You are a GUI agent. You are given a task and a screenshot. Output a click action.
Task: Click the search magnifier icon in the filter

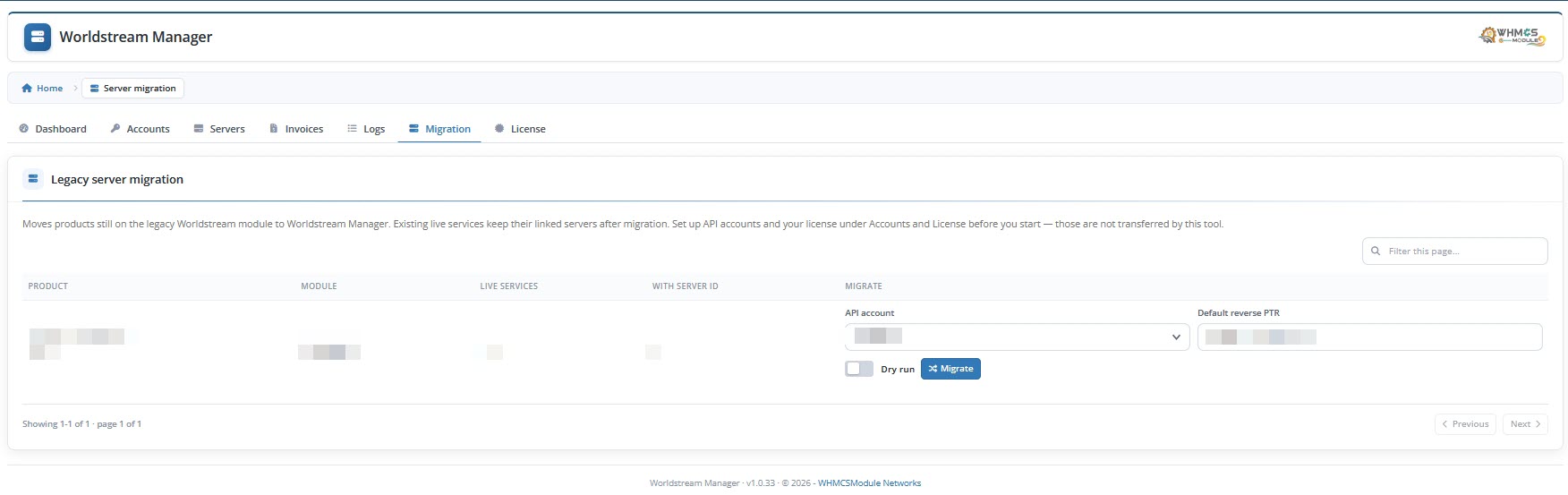click(x=1376, y=252)
